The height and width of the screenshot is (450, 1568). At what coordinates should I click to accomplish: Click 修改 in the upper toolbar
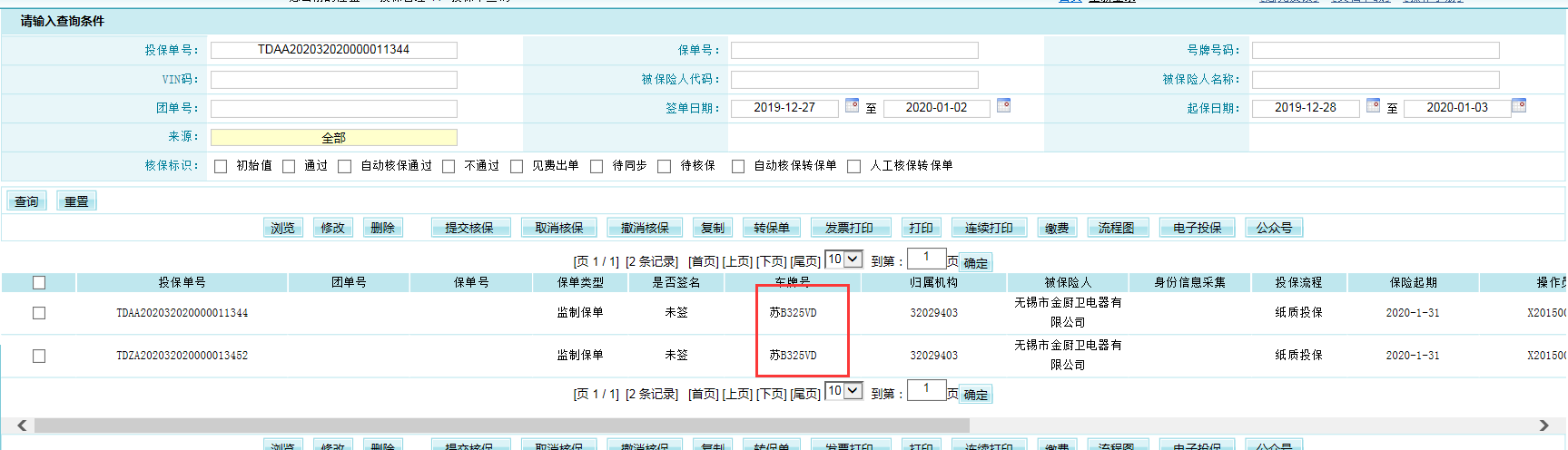coord(332,228)
